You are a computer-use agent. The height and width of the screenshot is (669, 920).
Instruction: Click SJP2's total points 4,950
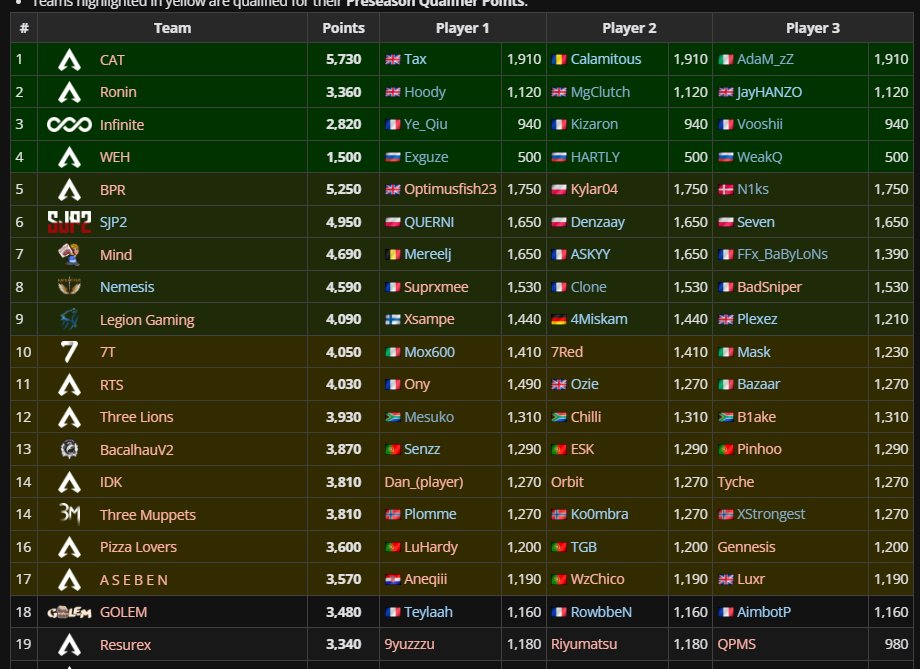click(x=343, y=222)
